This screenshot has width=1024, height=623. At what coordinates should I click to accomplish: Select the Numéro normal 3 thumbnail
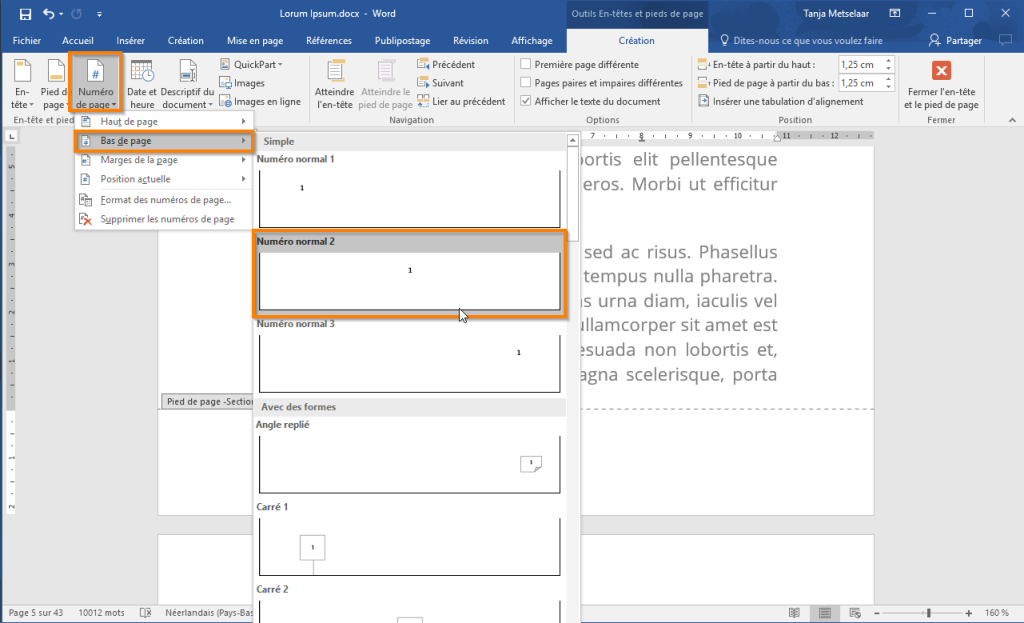(x=409, y=362)
